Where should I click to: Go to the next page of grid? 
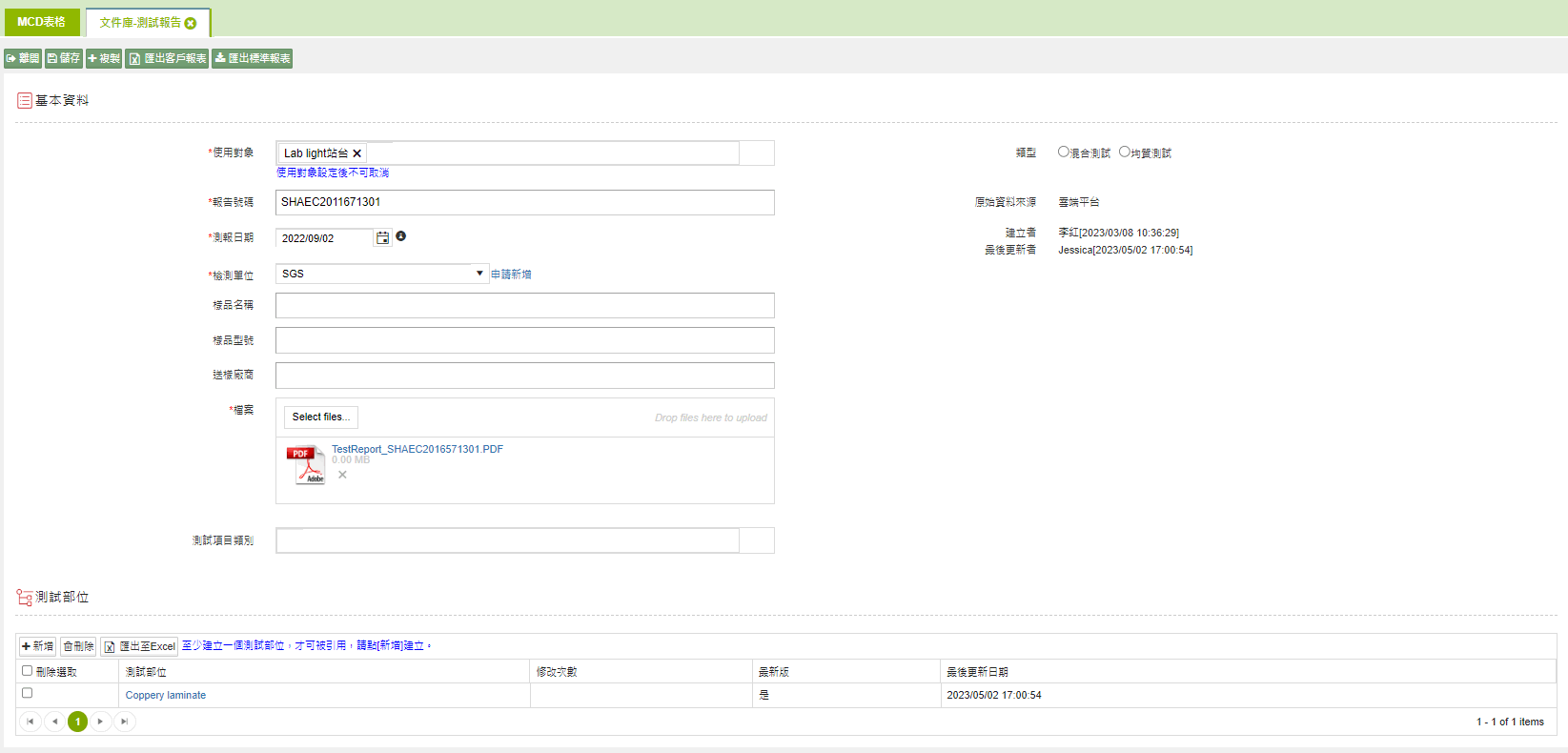coord(100,722)
